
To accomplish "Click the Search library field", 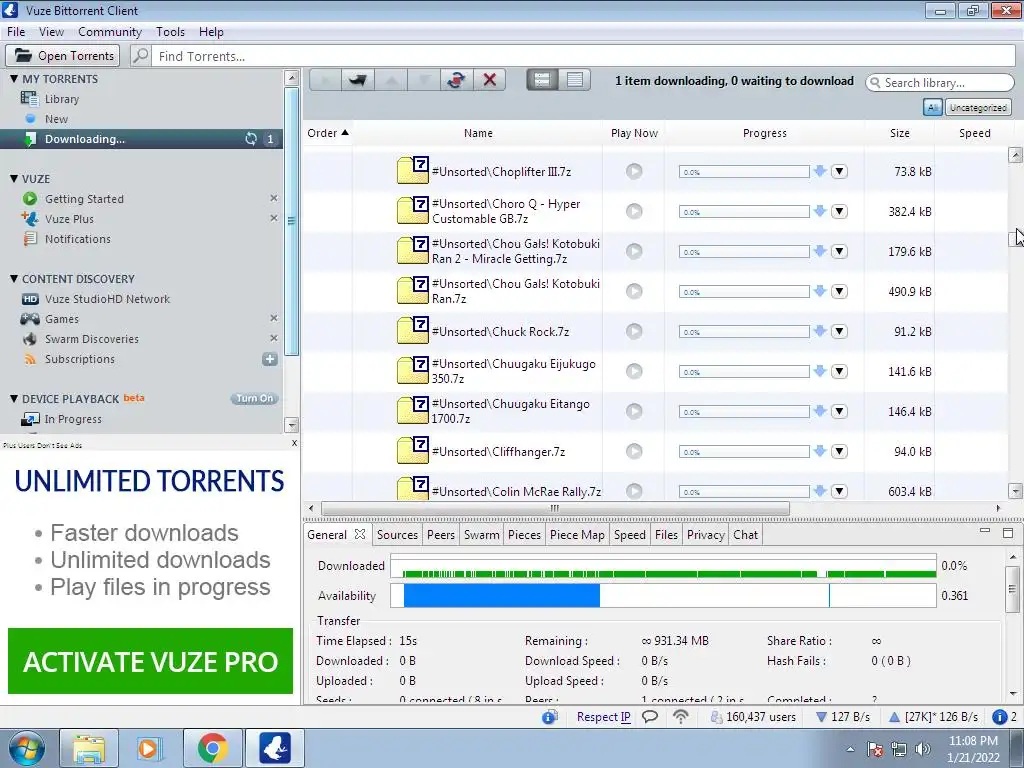I will [940, 82].
